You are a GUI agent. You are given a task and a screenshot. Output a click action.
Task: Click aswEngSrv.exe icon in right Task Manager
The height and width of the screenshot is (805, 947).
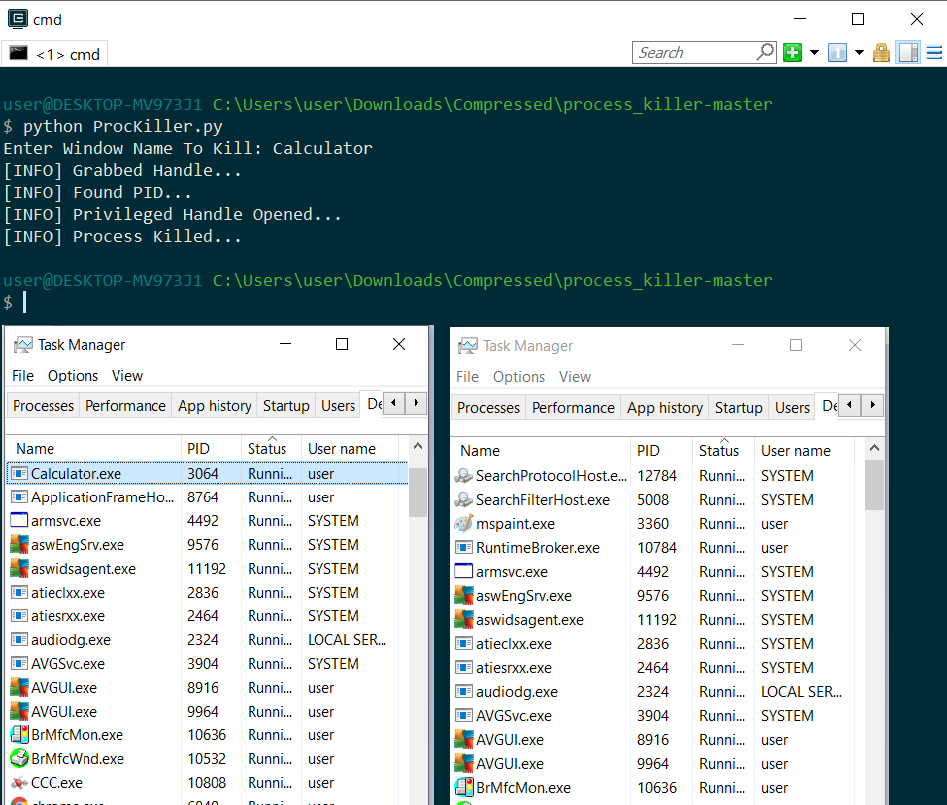(x=464, y=595)
